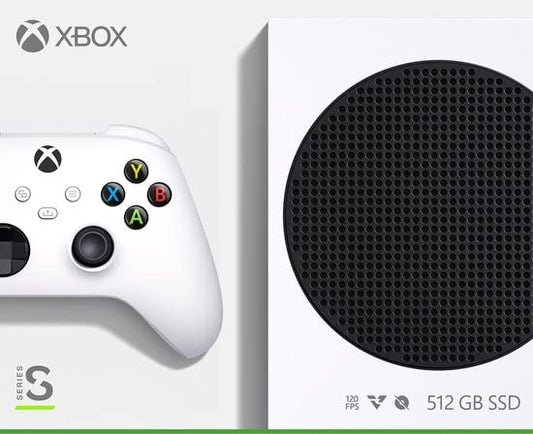Select the red B button on controller

(x=159, y=194)
